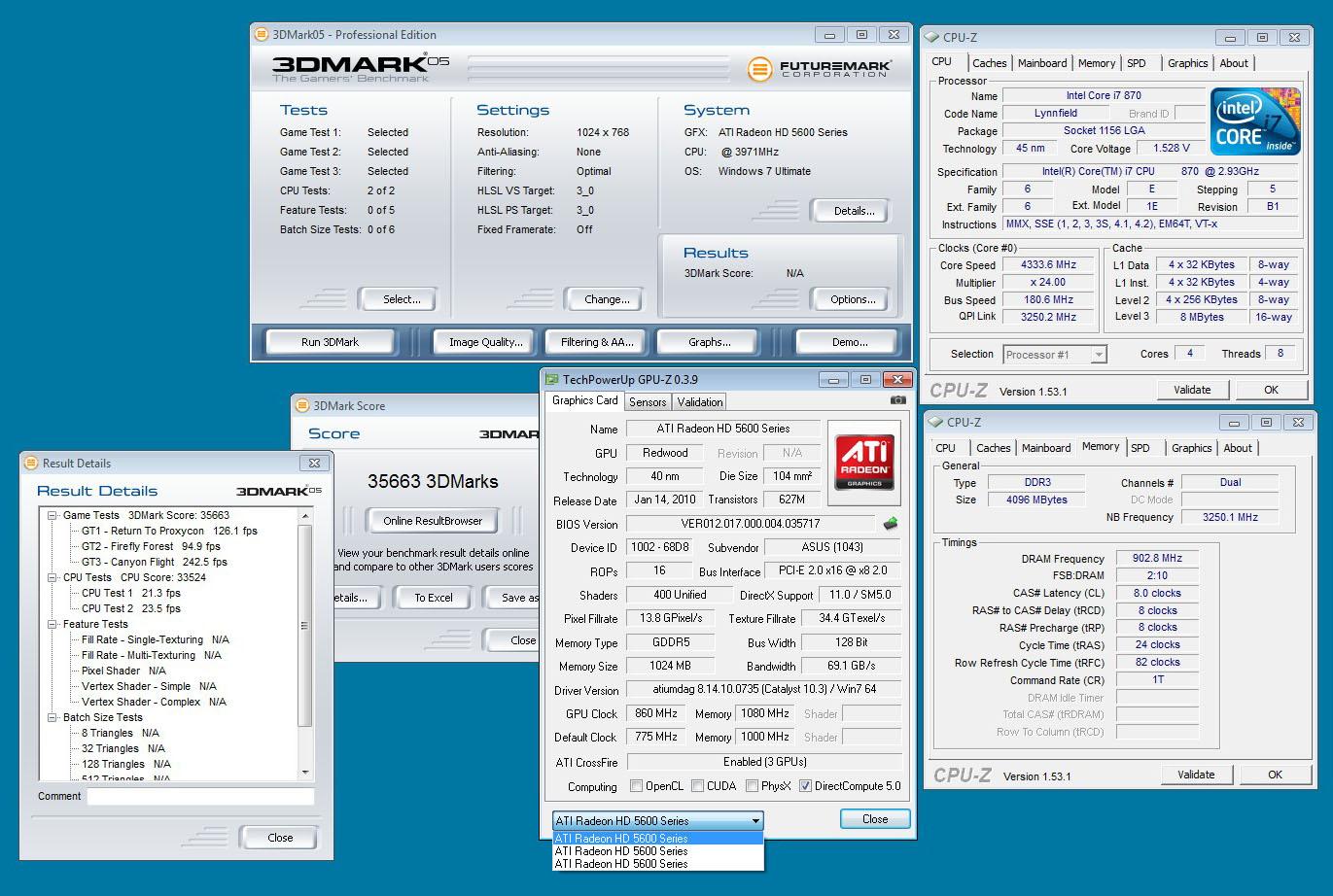Open the Graphs button in 3DMark05
The height and width of the screenshot is (896, 1333).
710,342
